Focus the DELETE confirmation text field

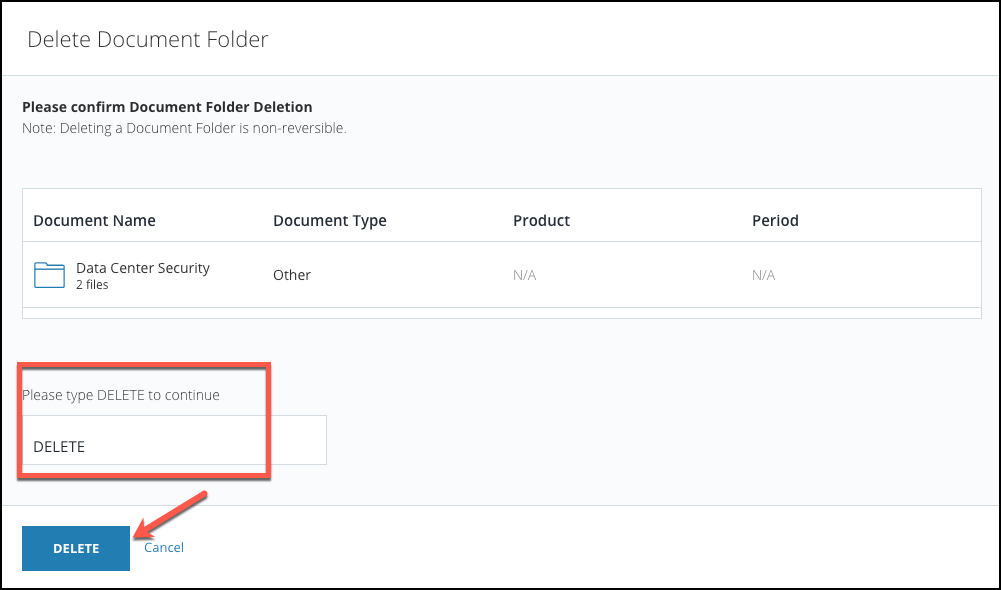(x=174, y=440)
